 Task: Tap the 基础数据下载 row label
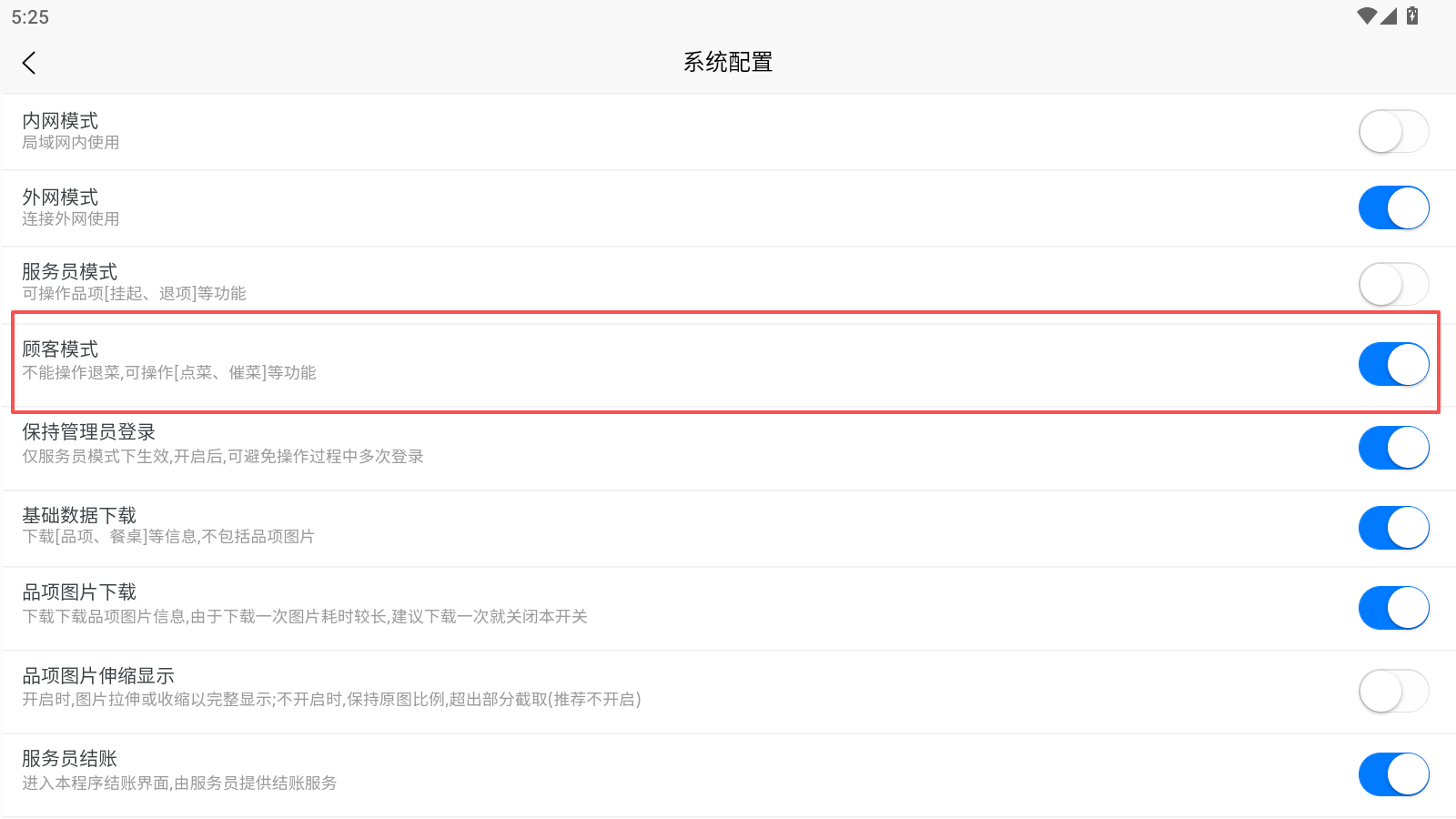click(79, 515)
